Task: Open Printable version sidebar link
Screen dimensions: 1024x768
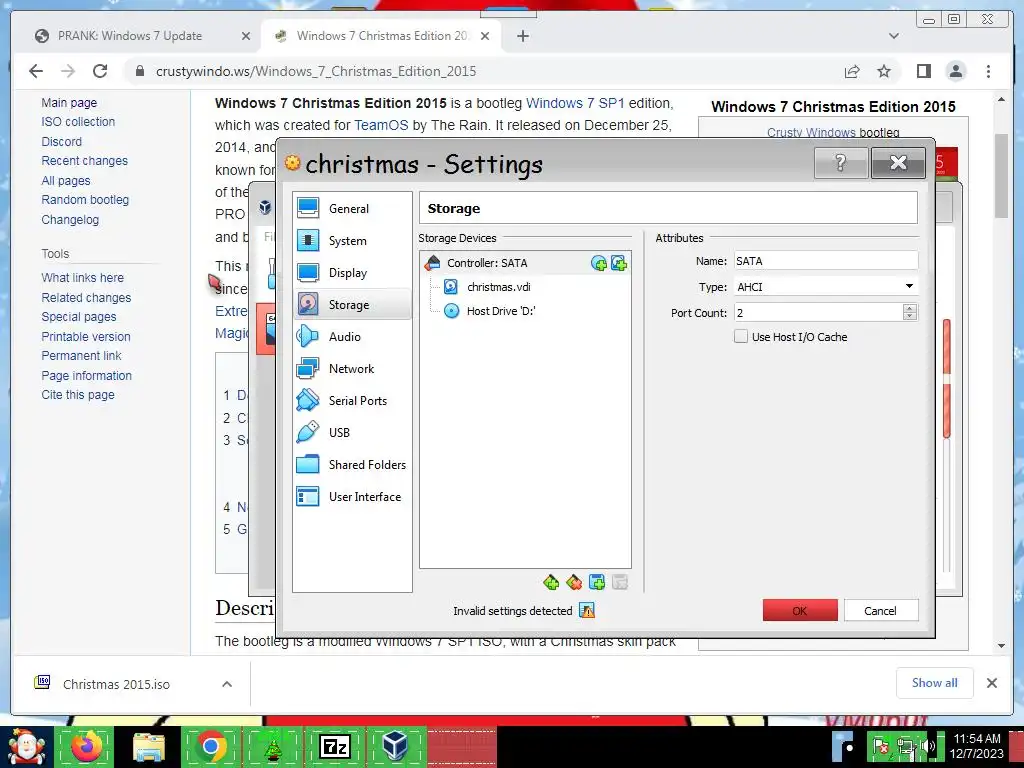Action: pyautogui.click(x=86, y=336)
